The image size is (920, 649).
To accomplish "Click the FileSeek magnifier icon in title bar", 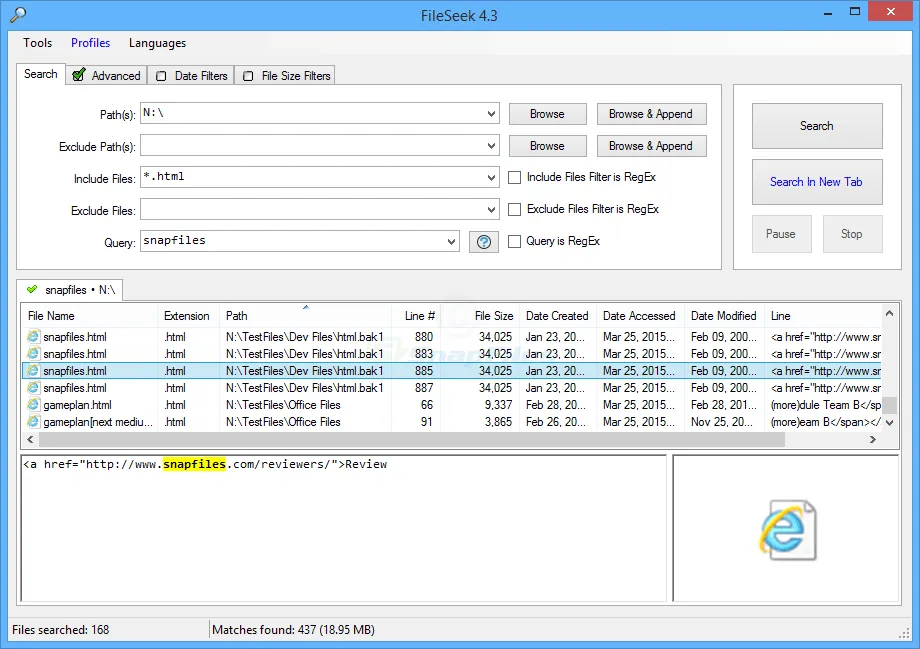I will (18, 15).
